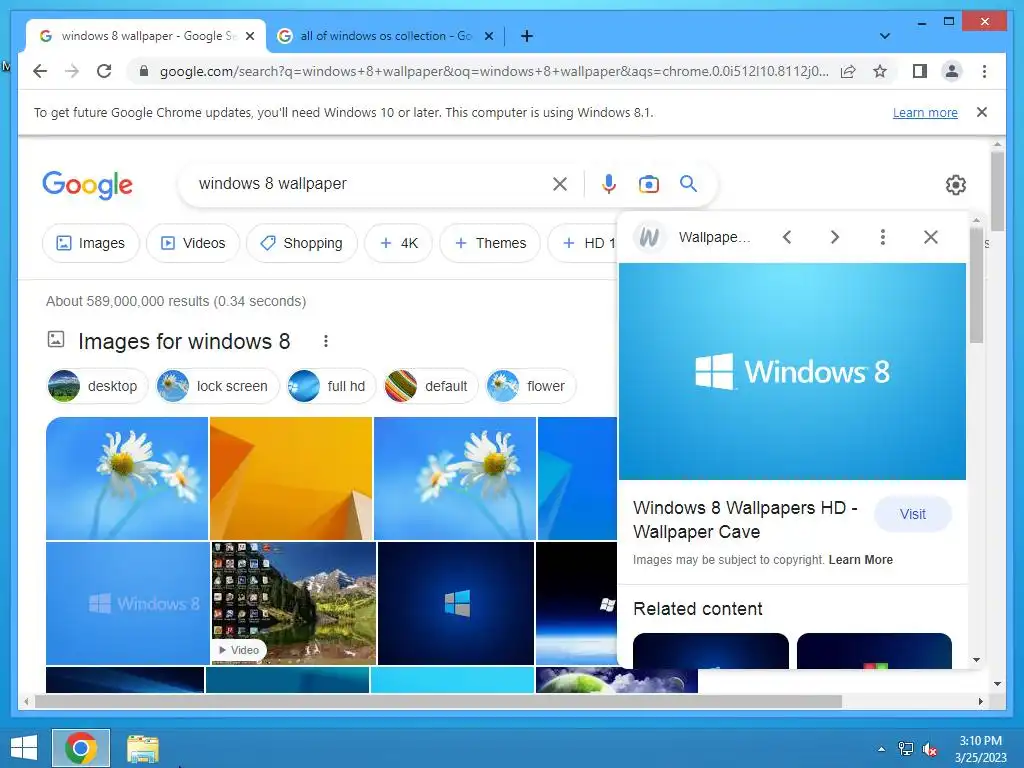Screen dimensions: 1024x768
Task: Open the Chrome side panel icon
Action: (920, 71)
